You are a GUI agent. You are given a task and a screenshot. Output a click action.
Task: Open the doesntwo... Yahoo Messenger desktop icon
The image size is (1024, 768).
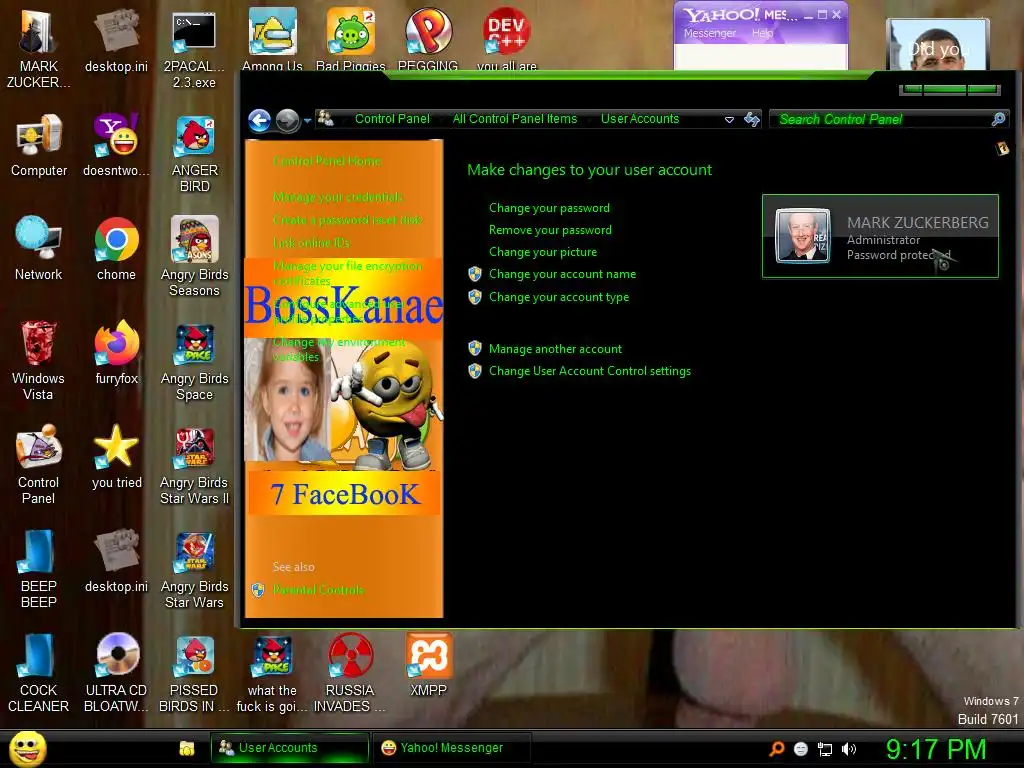point(116,146)
